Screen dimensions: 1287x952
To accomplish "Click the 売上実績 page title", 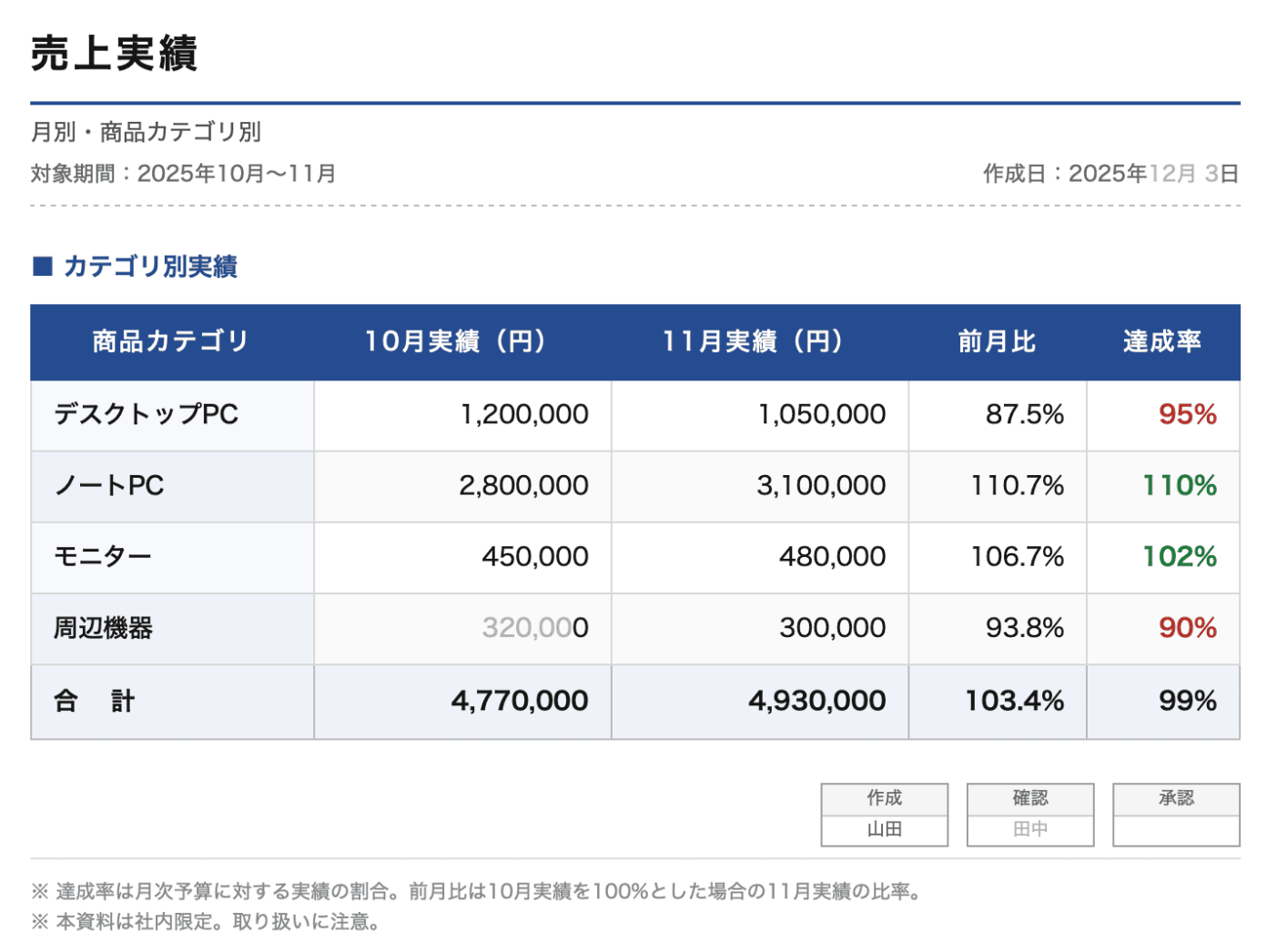I will (x=114, y=53).
